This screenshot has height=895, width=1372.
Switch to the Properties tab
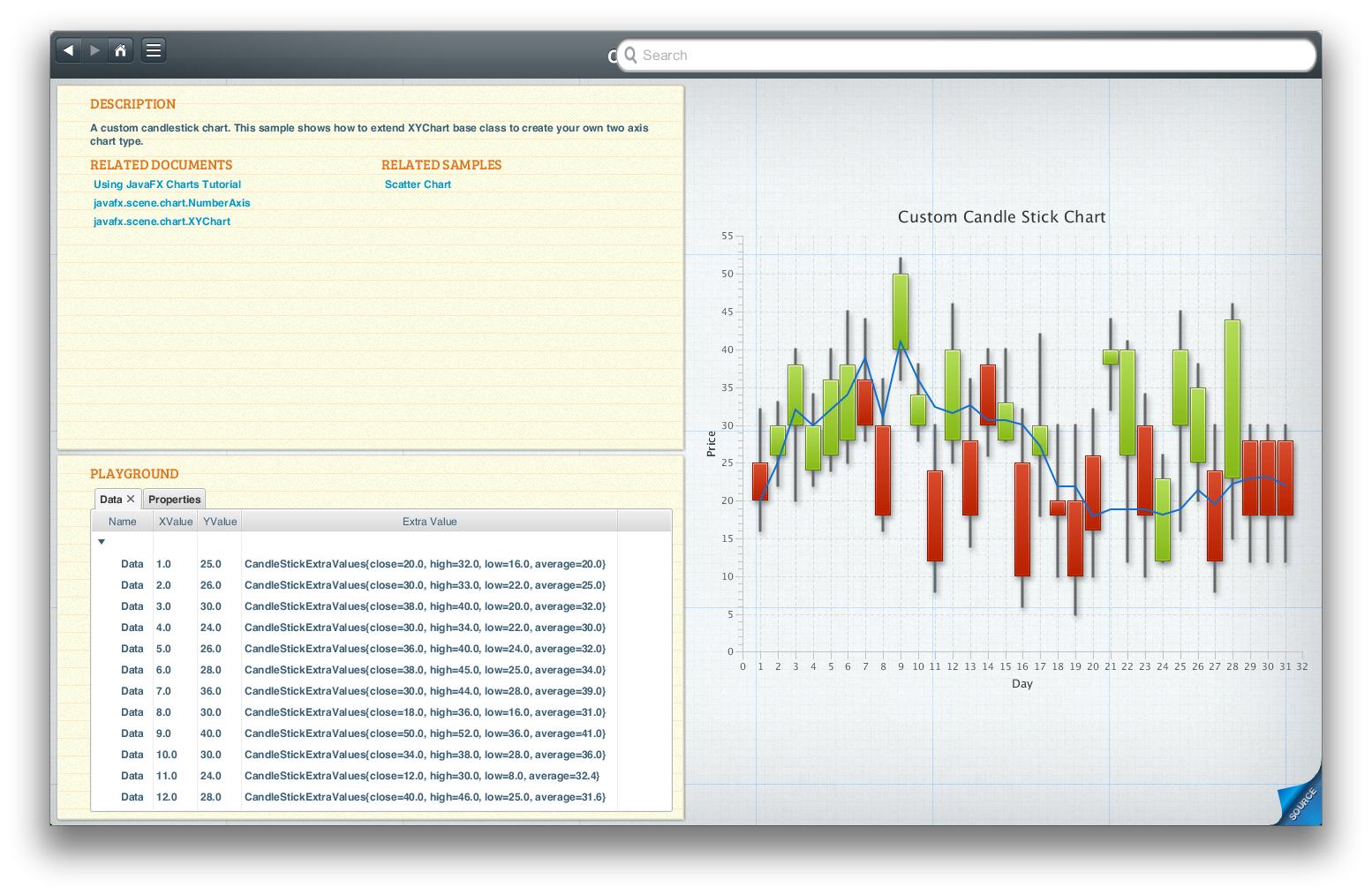[x=174, y=500]
